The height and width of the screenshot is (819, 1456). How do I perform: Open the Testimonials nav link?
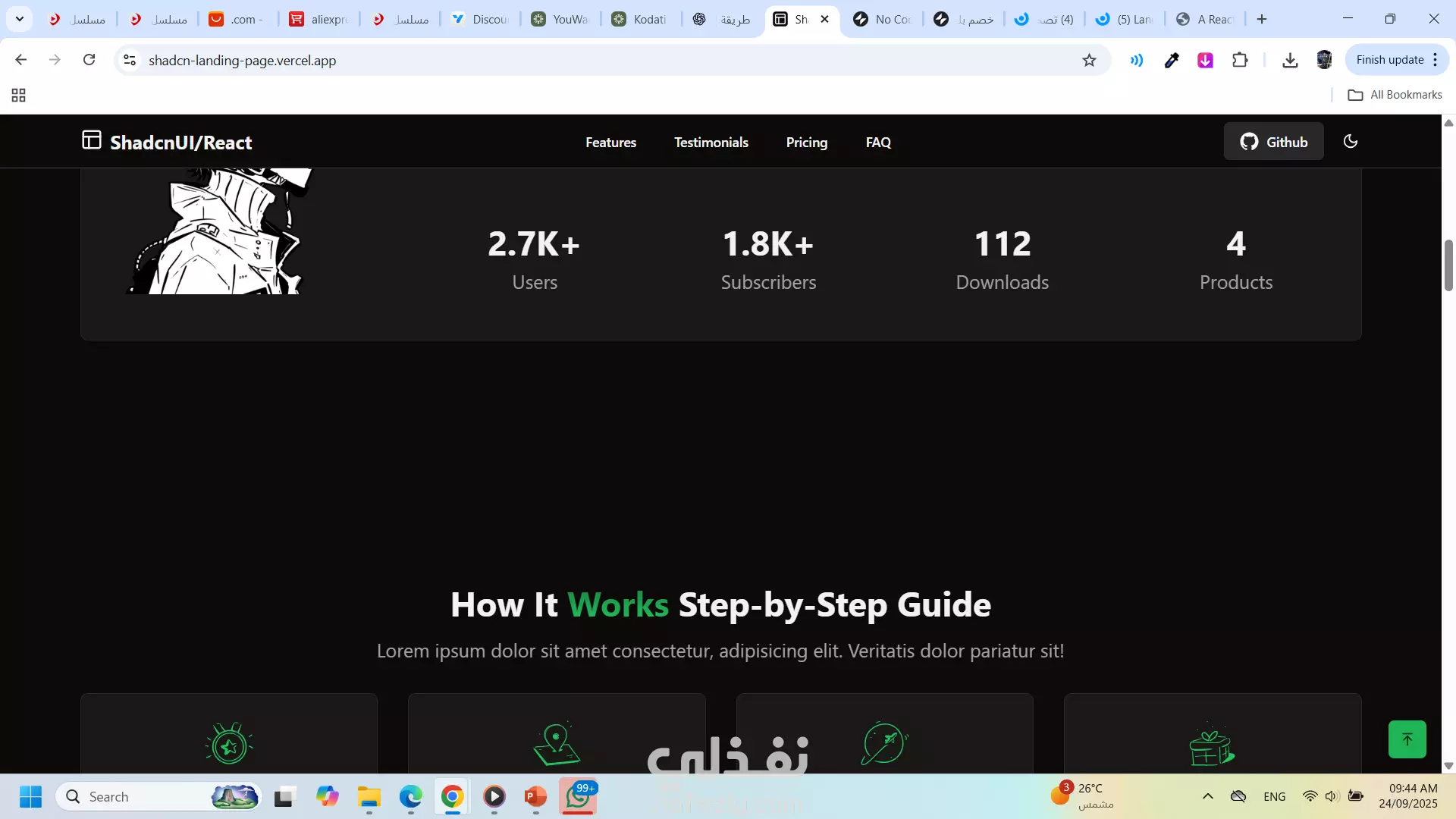[711, 143]
